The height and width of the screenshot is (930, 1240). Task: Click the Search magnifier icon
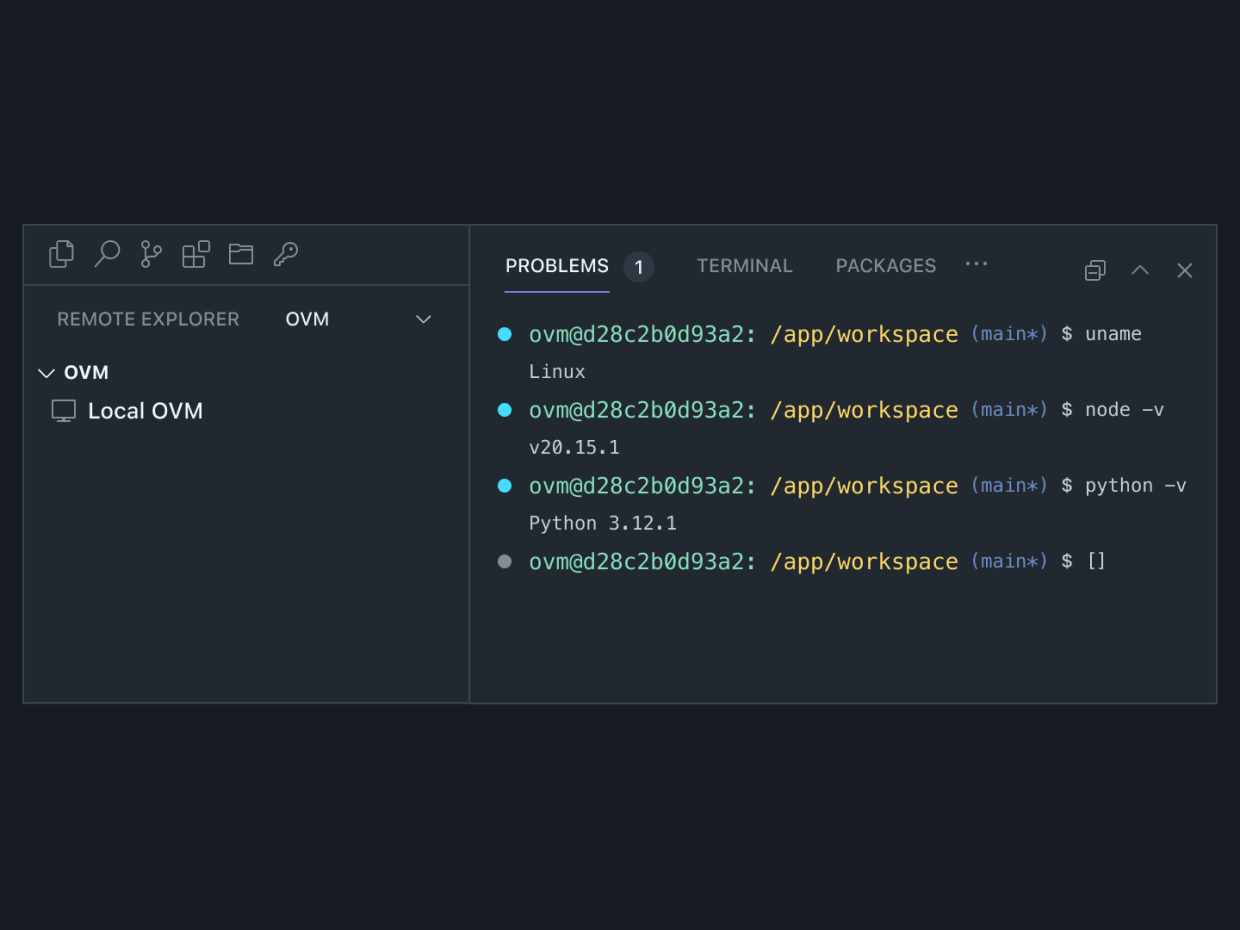click(x=107, y=254)
